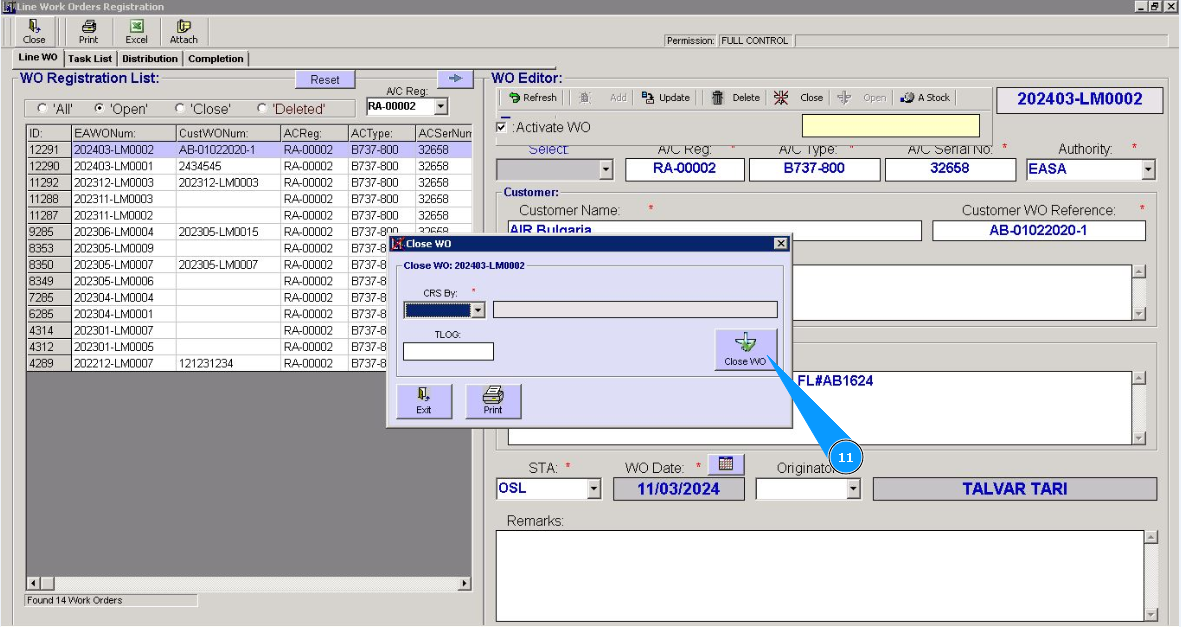Click the TLOG input field
This screenshot has height=629, width=1181.
click(x=448, y=352)
